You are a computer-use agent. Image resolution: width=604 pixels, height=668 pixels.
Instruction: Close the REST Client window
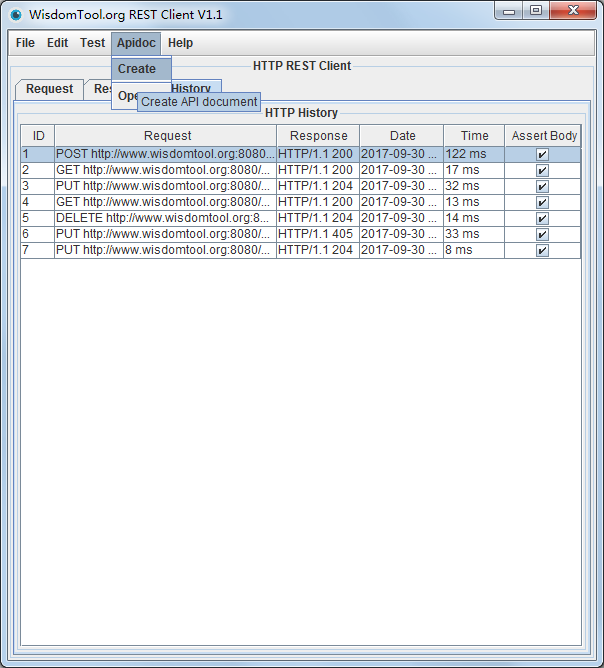click(x=573, y=11)
